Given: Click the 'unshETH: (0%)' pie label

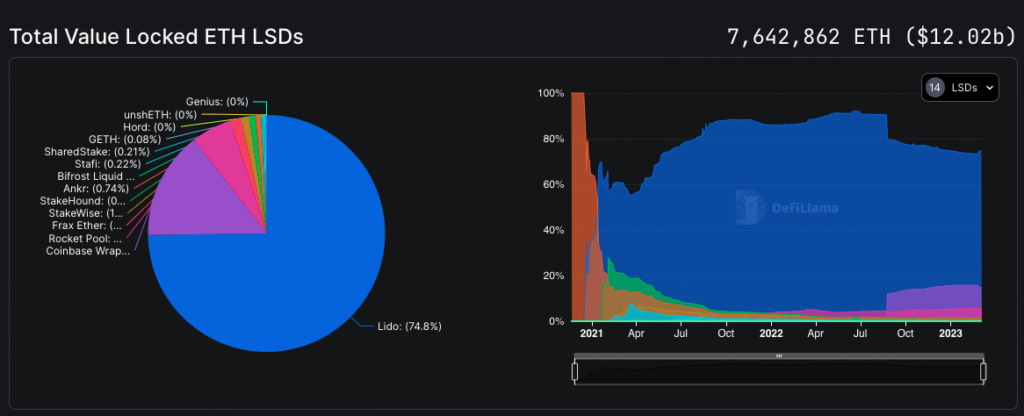Looking at the screenshot, I should tap(160, 114).
